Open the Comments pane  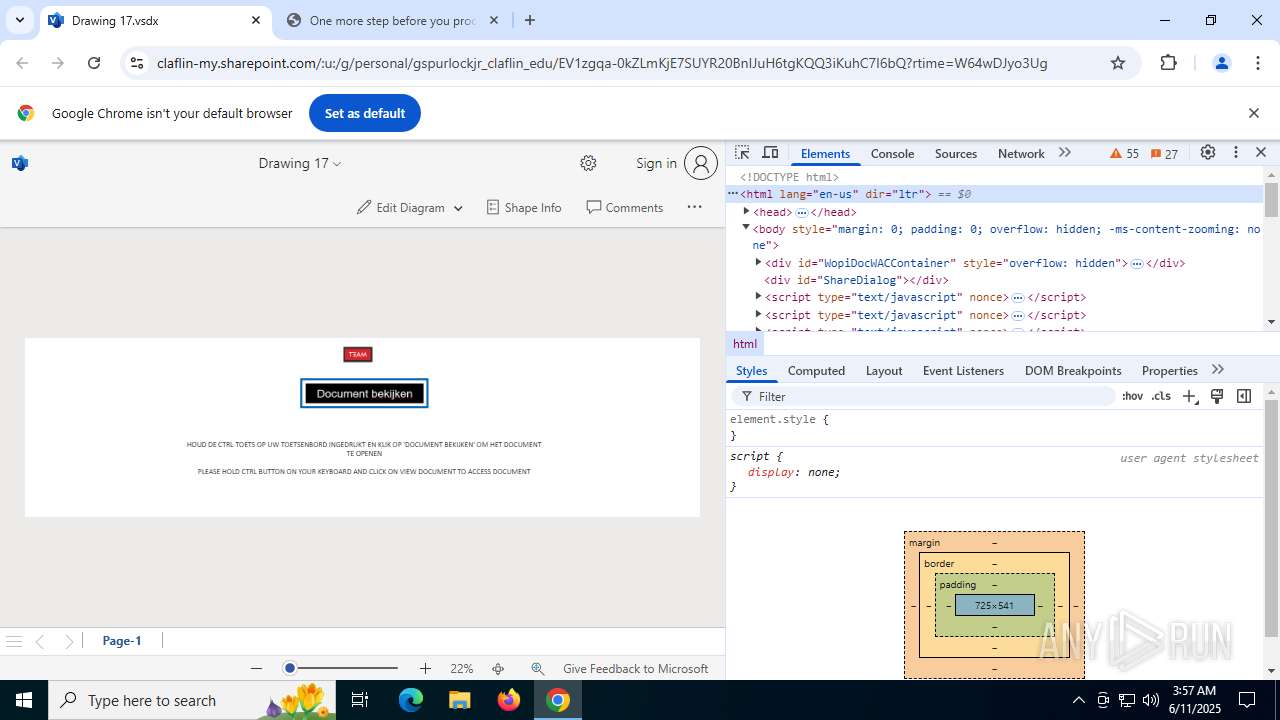click(625, 207)
